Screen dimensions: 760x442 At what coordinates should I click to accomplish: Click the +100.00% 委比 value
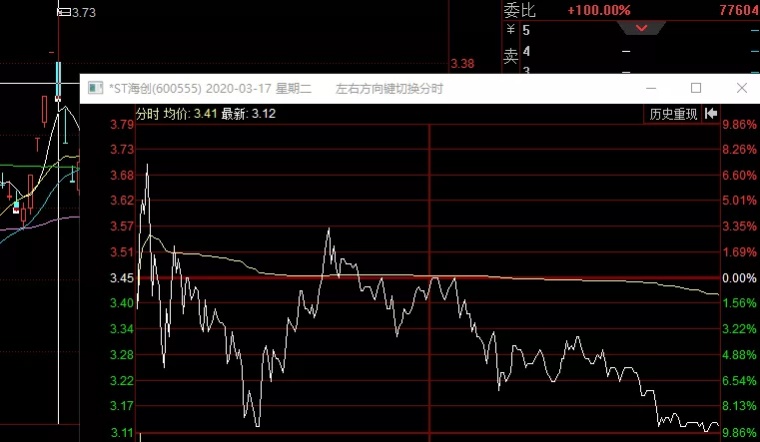(x=598, y=10)
